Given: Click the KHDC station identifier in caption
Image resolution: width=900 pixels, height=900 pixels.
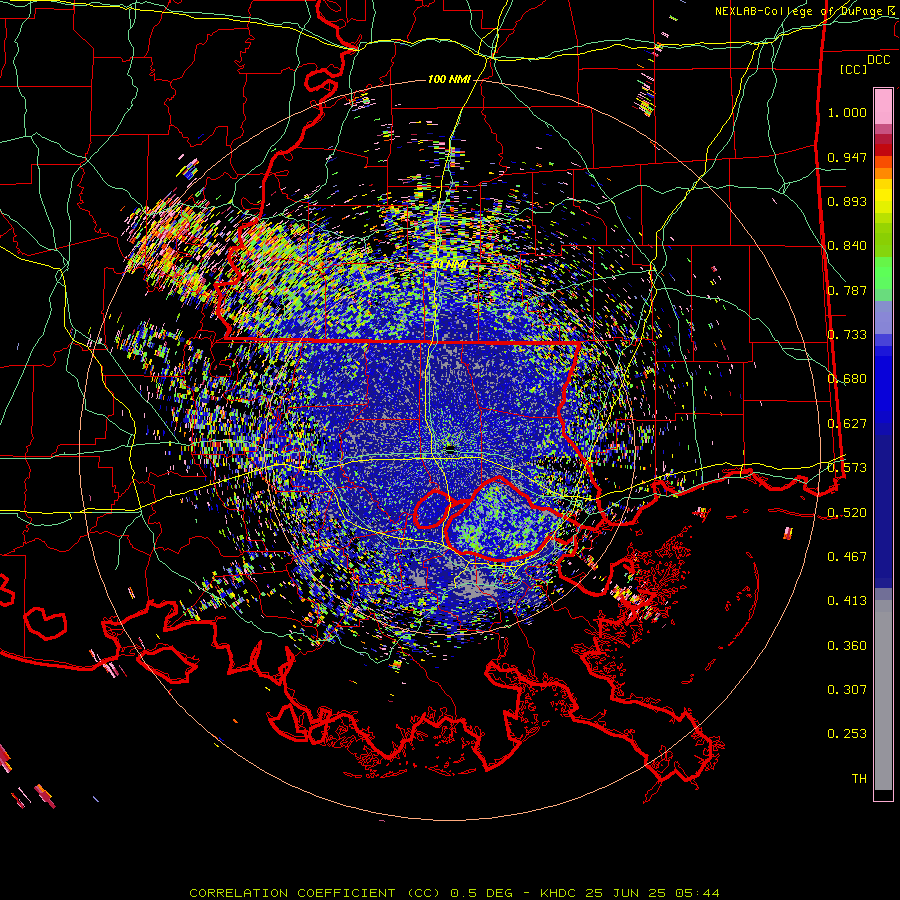Looking at the screenshot, I should click(557, 893).
